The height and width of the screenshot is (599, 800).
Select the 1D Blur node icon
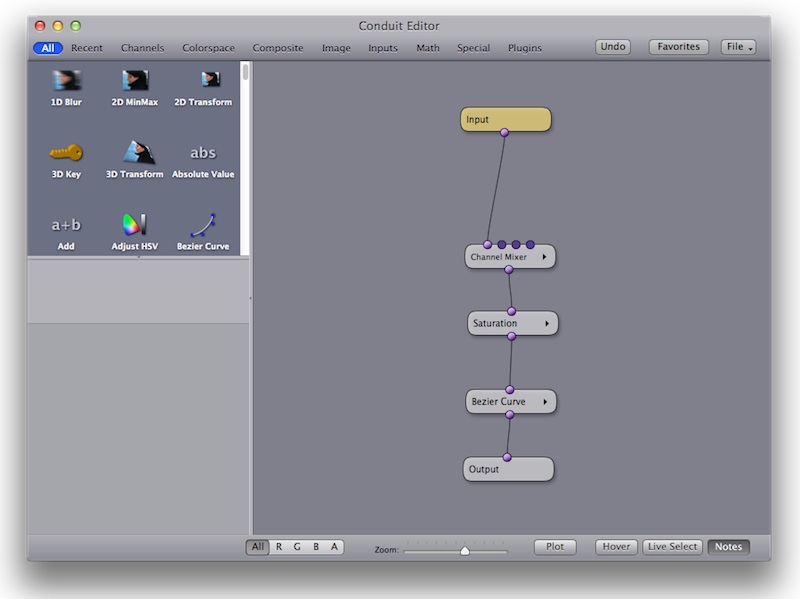coord(66,81)
